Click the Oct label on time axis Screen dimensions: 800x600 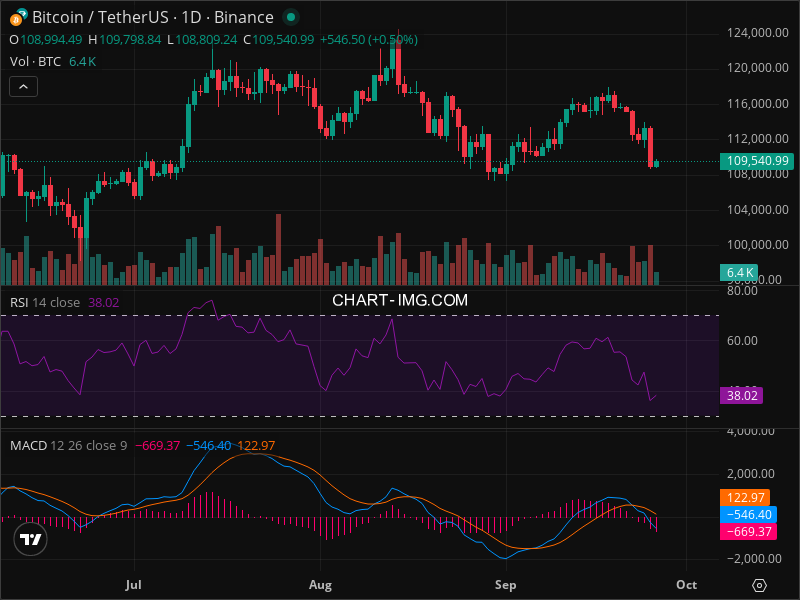[686, 583]
